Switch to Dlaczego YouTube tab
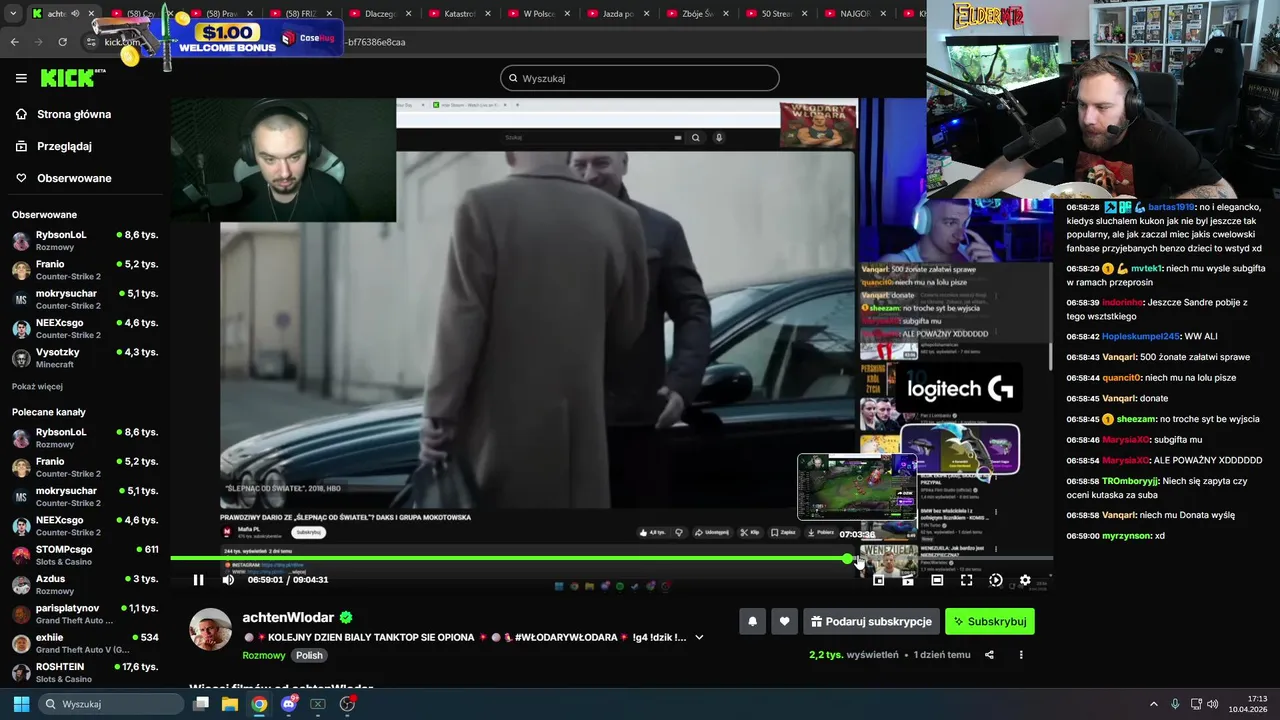This screenshot has width=1280, height=720. 380,14
